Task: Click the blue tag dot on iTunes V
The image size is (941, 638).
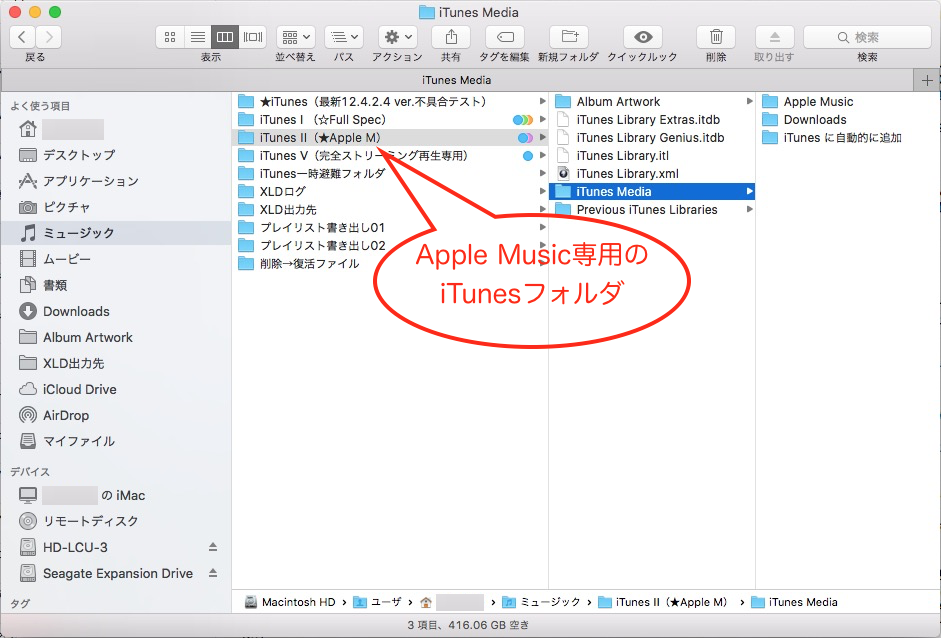Action: (528, 156)
